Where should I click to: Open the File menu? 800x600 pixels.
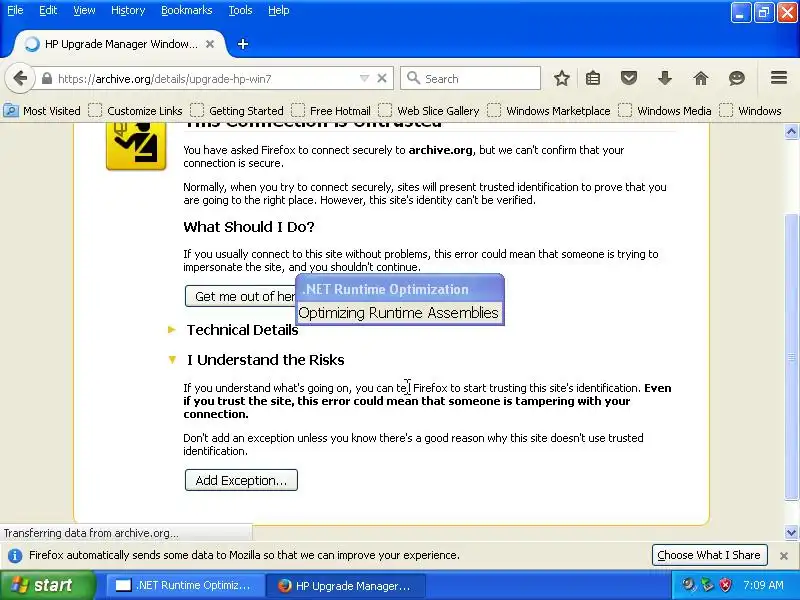[x=15, y=10]
